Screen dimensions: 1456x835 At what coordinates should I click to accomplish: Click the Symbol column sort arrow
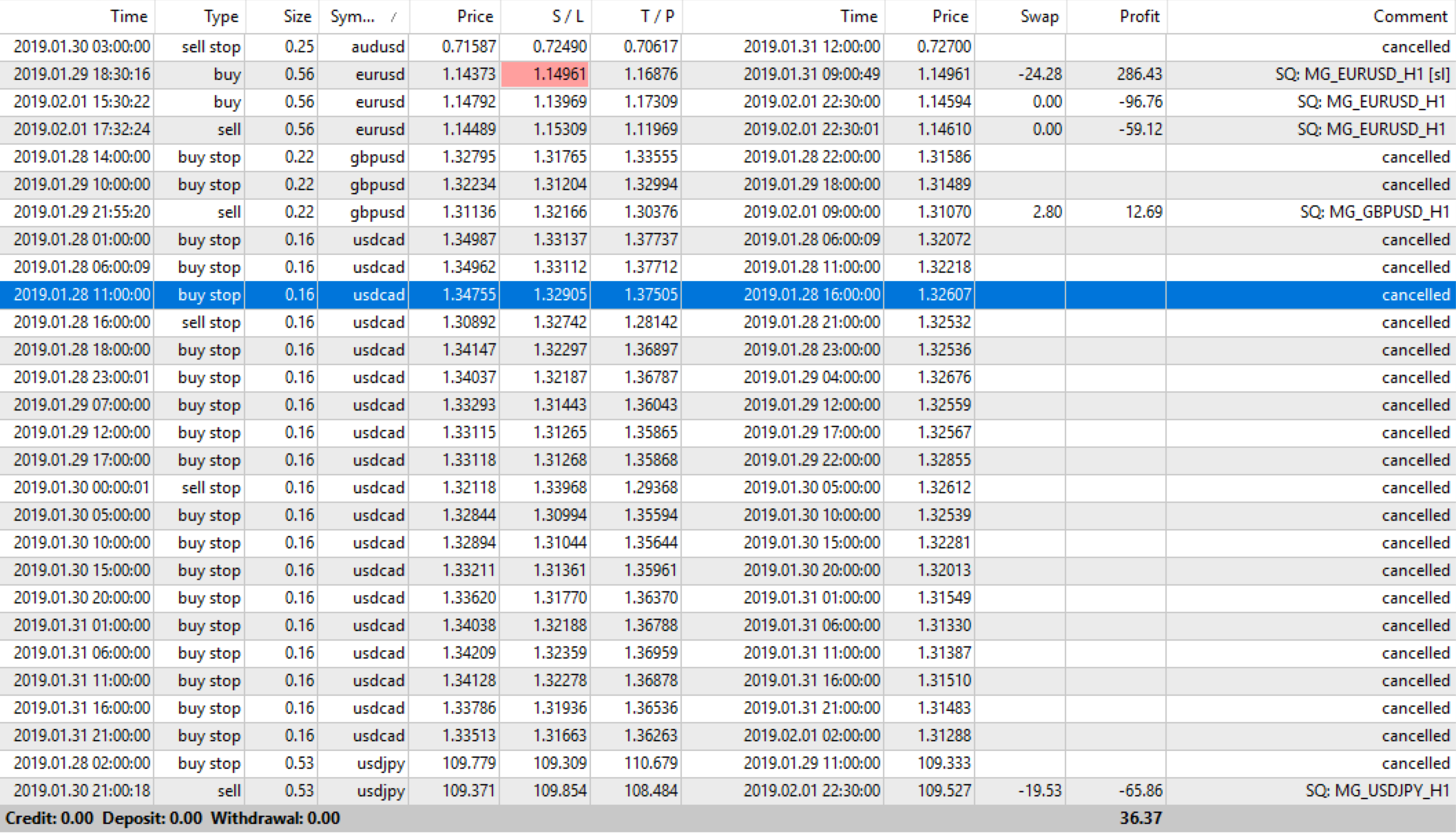(x=393, y=17)
